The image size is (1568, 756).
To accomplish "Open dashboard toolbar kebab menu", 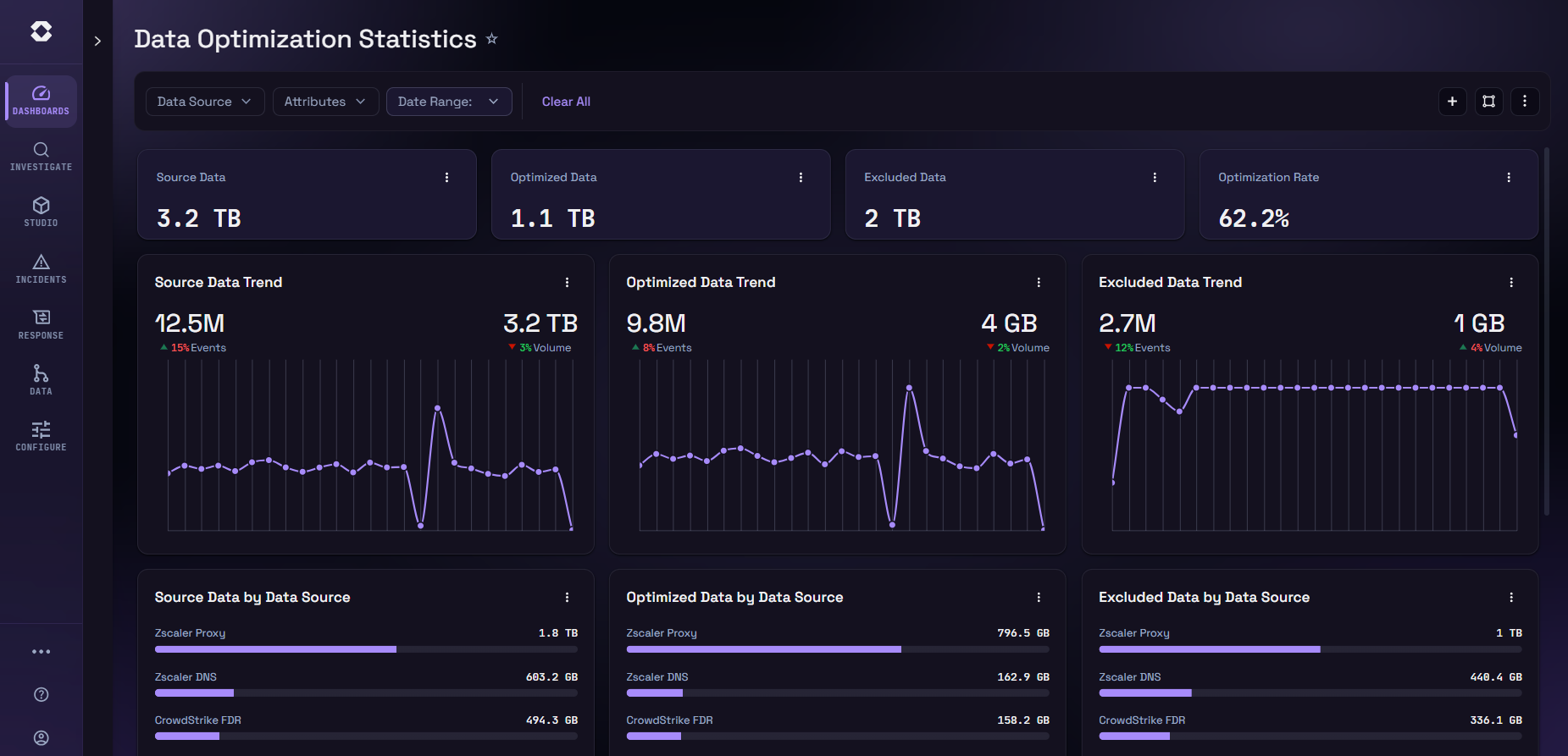I will (1525, 102).
